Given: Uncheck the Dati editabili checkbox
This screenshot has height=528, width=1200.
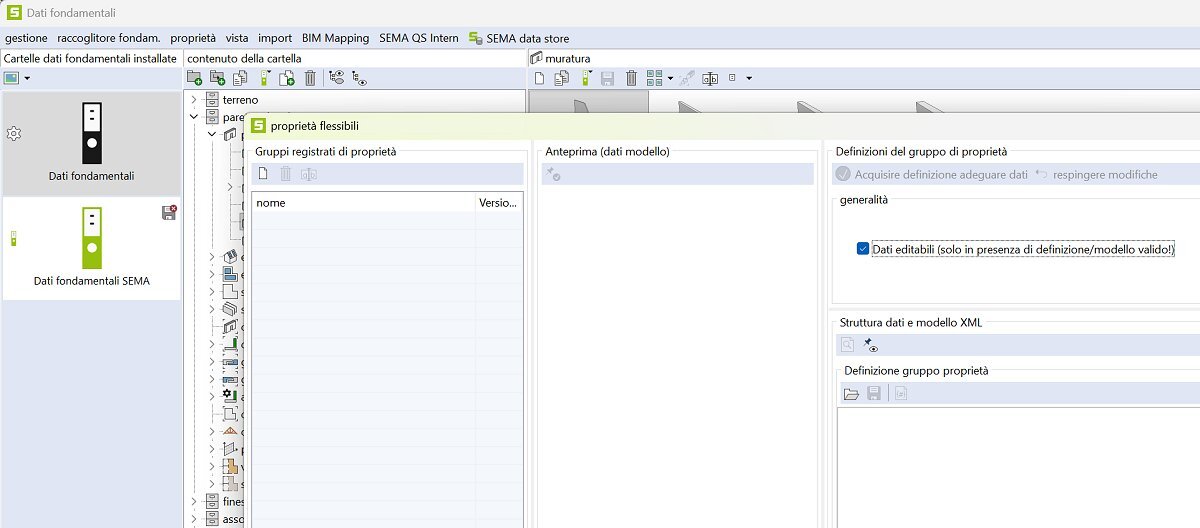Looking at the screenshot, I should click(863, 249).
